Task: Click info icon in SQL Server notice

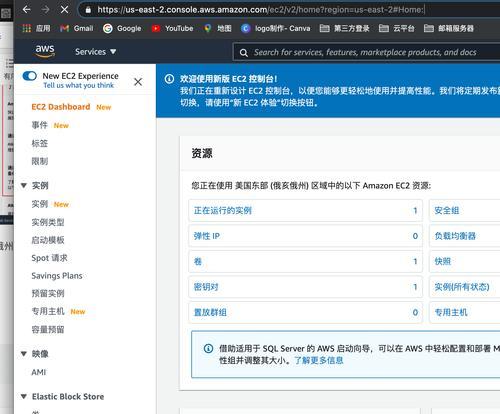Action: click(x=208, y=349)
